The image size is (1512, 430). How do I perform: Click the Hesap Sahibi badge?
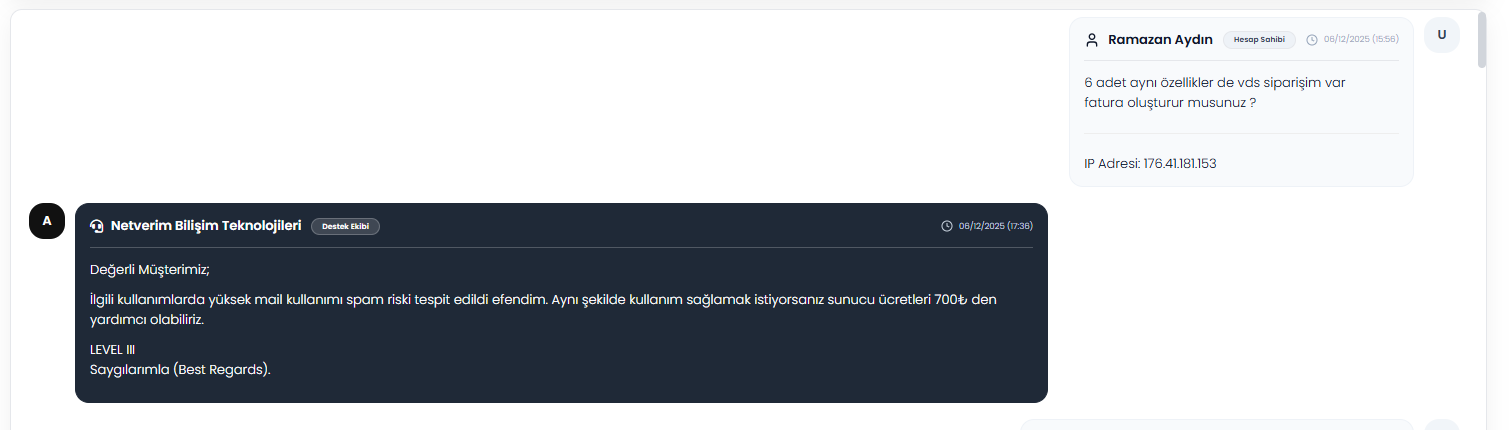pos(1259,40)
